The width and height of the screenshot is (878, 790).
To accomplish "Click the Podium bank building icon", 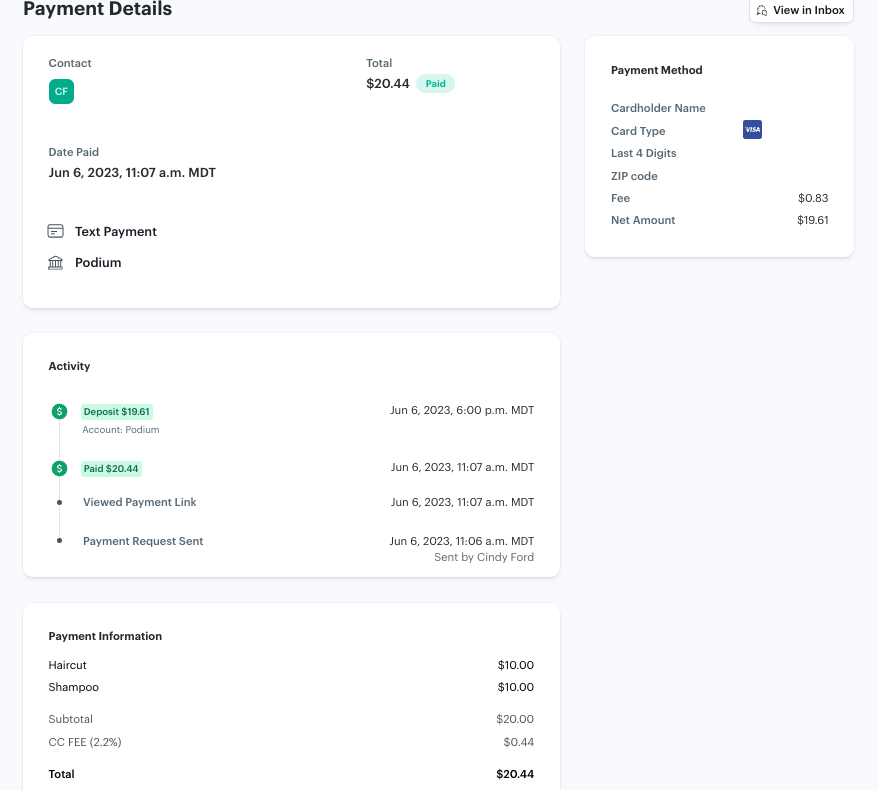I will (56, 262).
